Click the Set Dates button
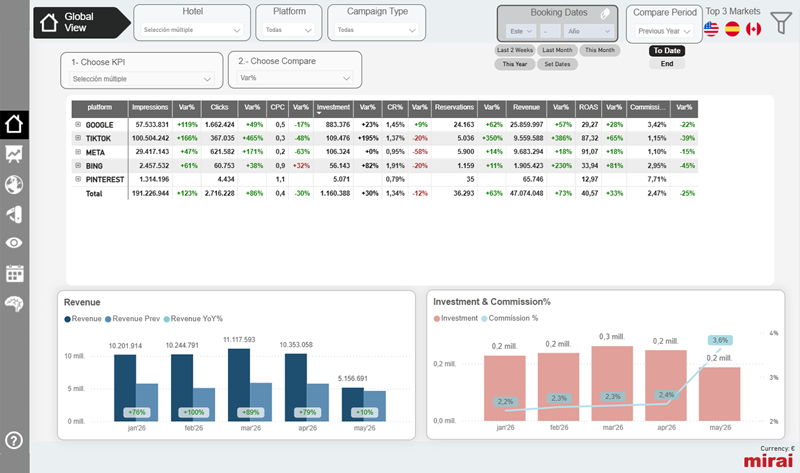800x473 pixels. [557, 64]
